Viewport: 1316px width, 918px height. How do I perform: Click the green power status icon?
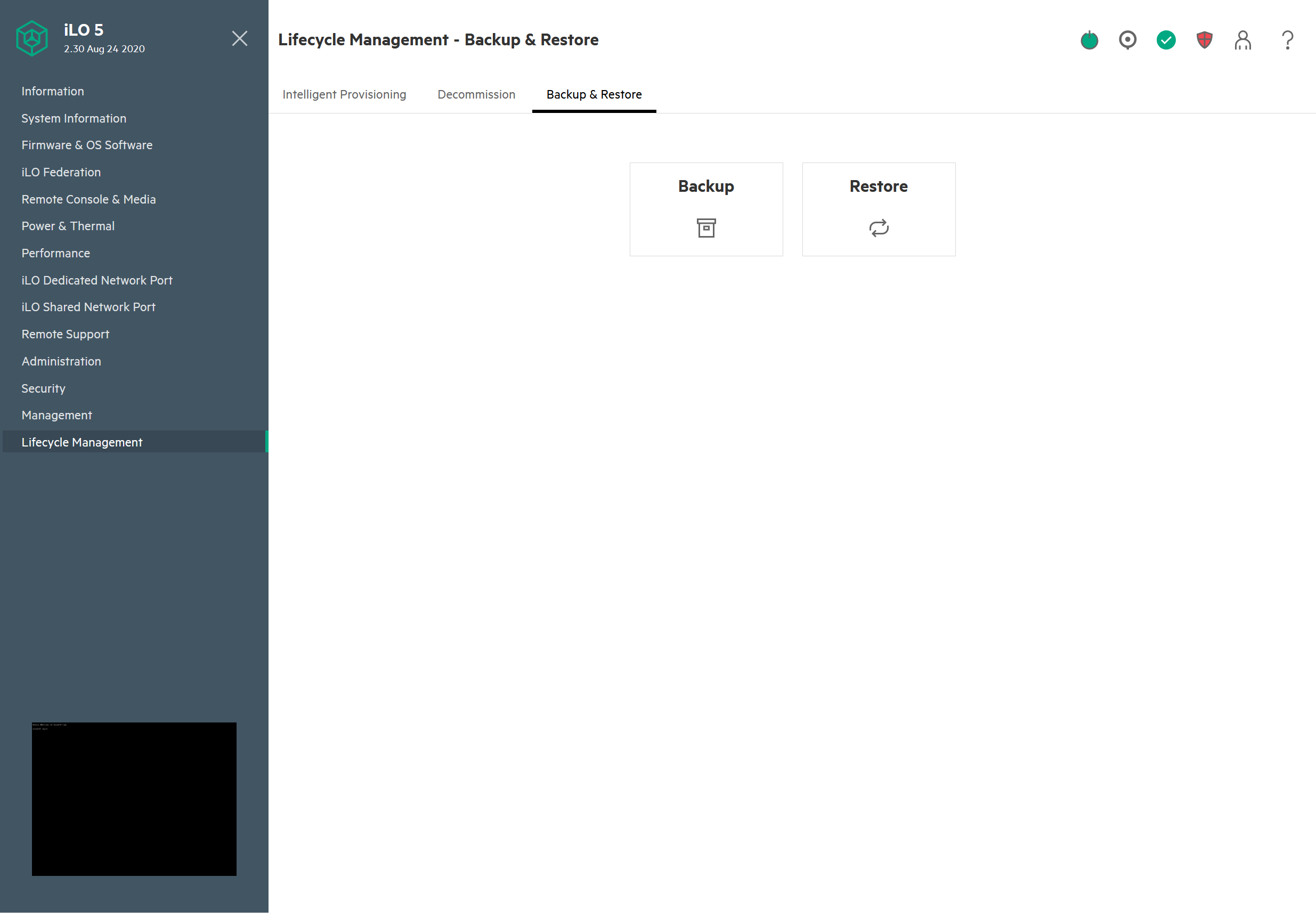click(x=1089, y=40)
